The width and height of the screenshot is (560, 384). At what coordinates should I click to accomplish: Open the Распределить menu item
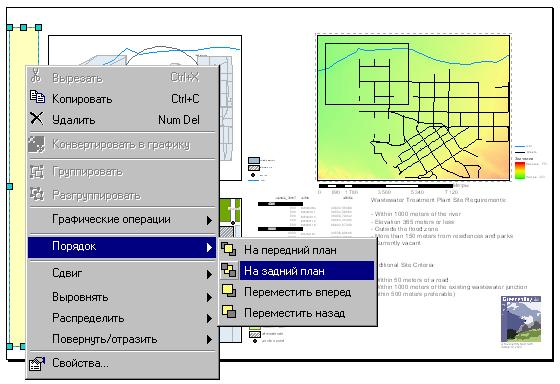tap(122, 318)
